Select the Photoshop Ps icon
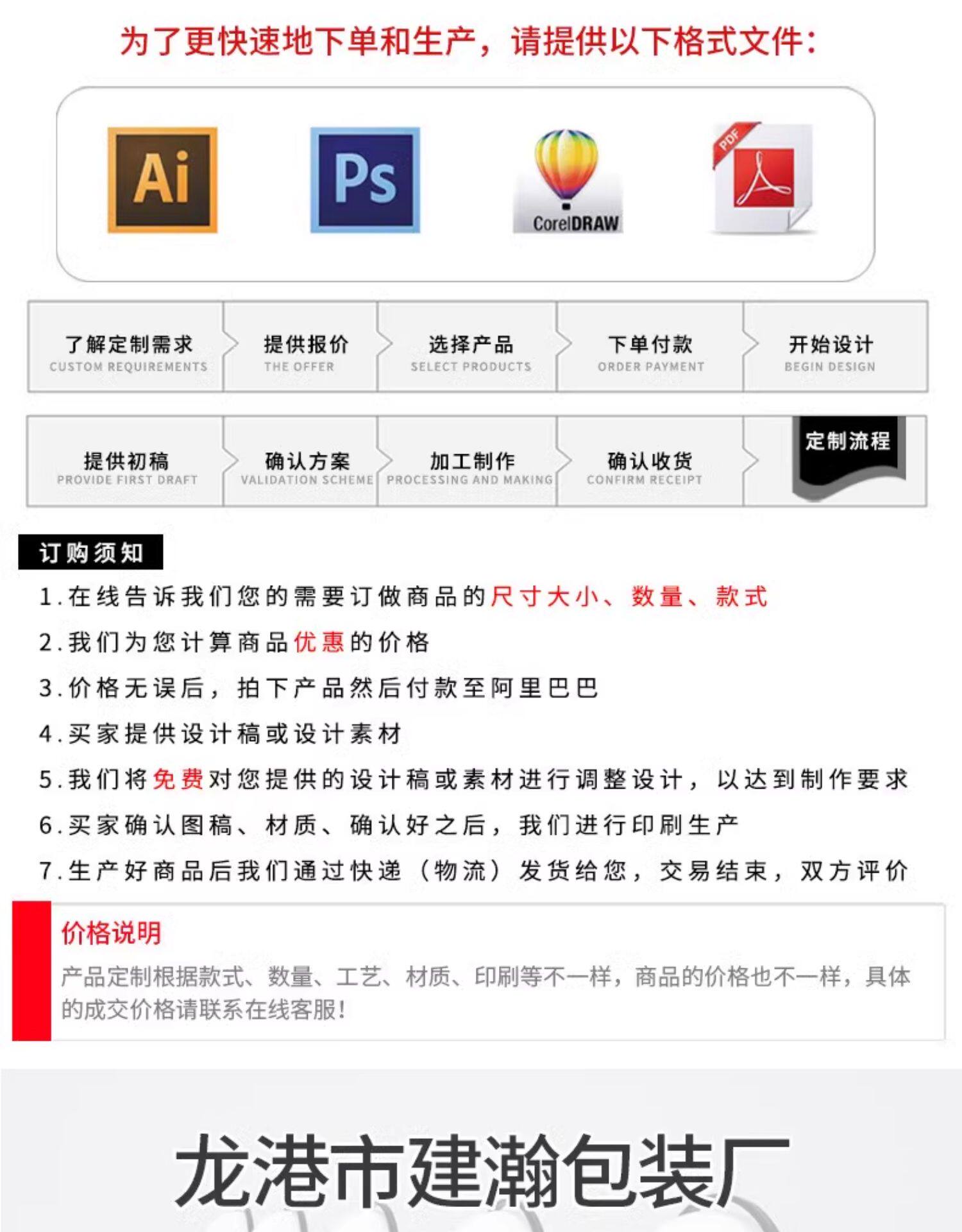This screenshot has width=962, height=1232. tap(365, 180)
